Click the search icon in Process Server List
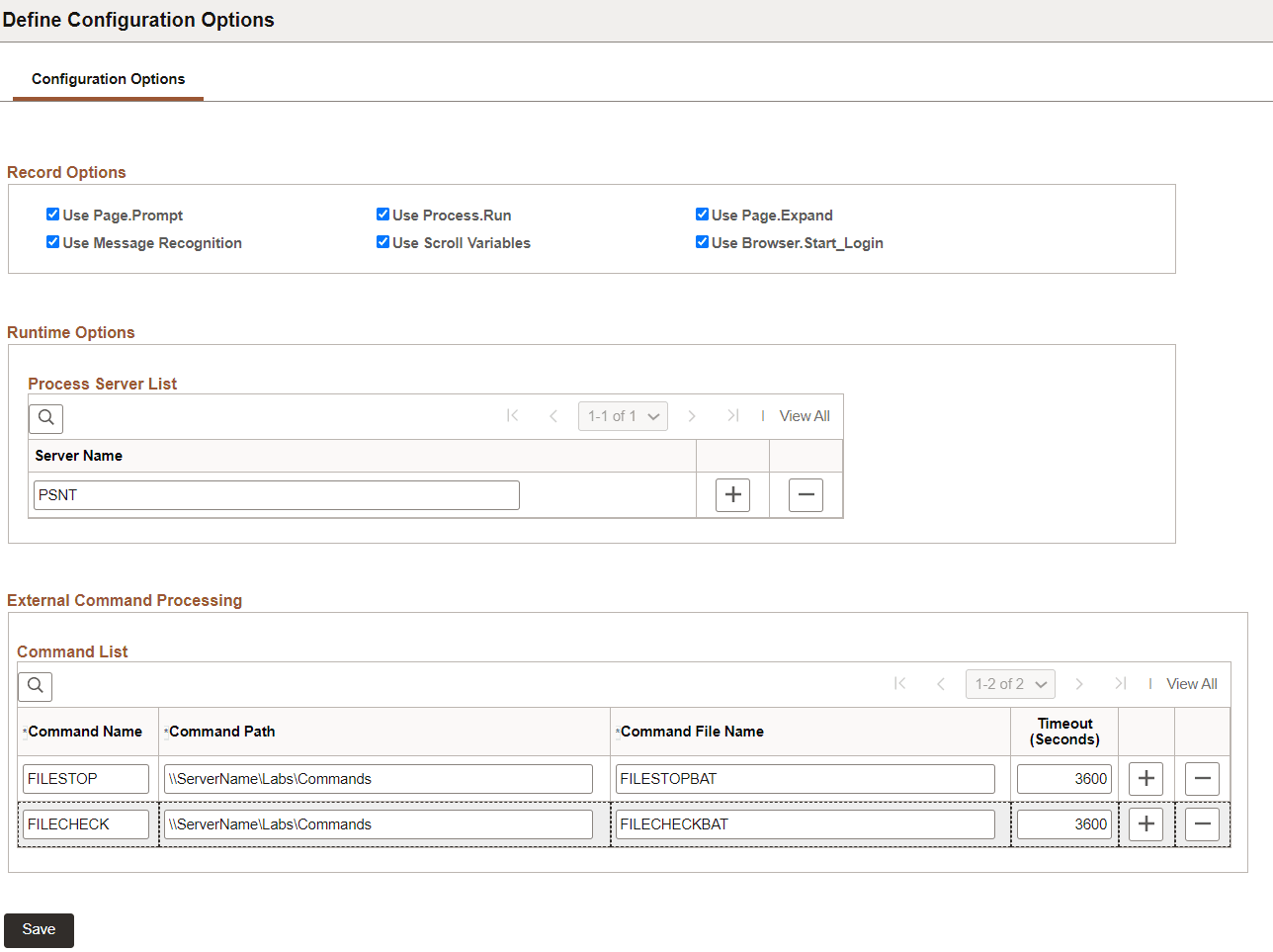 (44, 418)
